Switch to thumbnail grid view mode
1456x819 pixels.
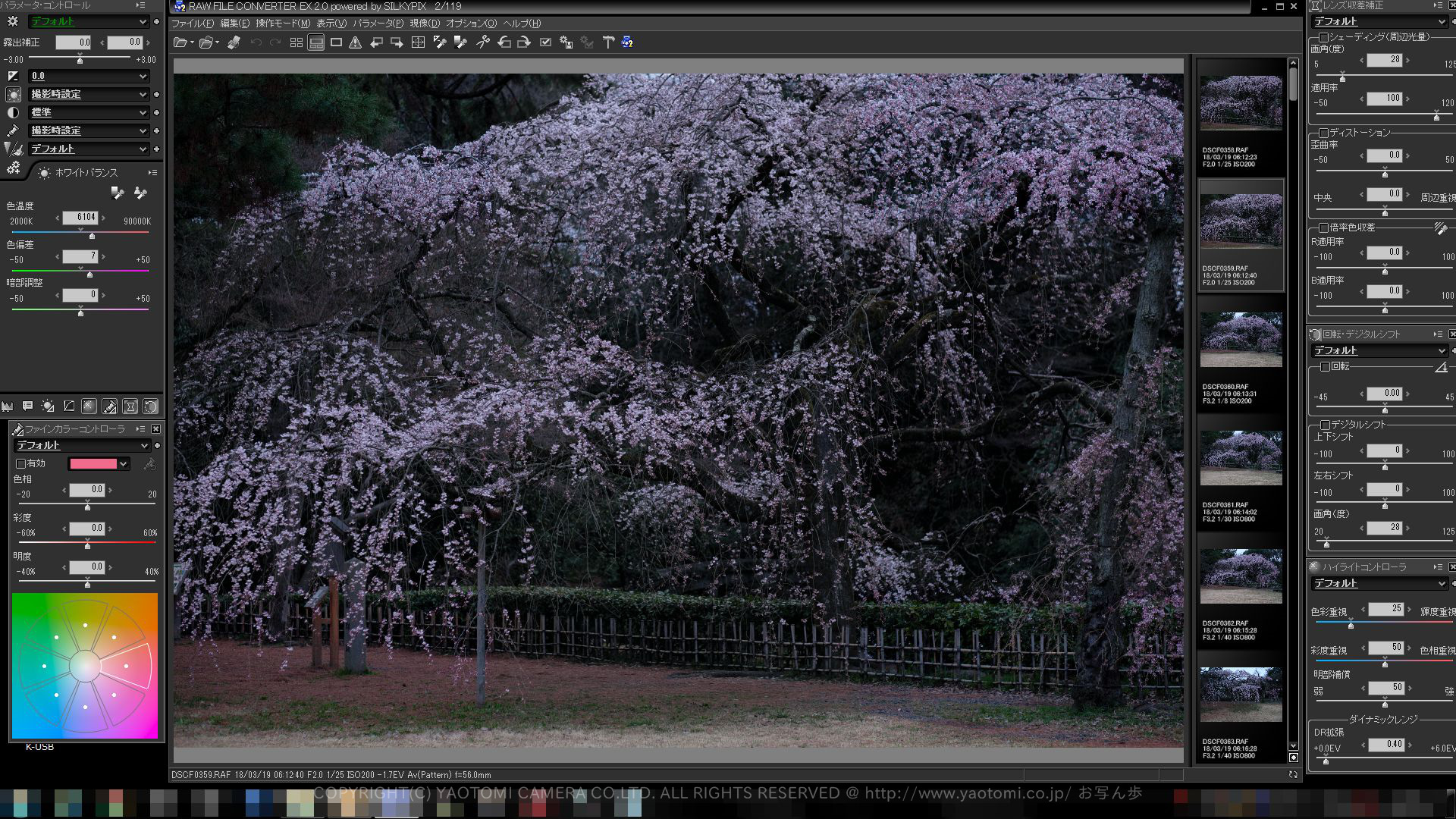point(297,42)
